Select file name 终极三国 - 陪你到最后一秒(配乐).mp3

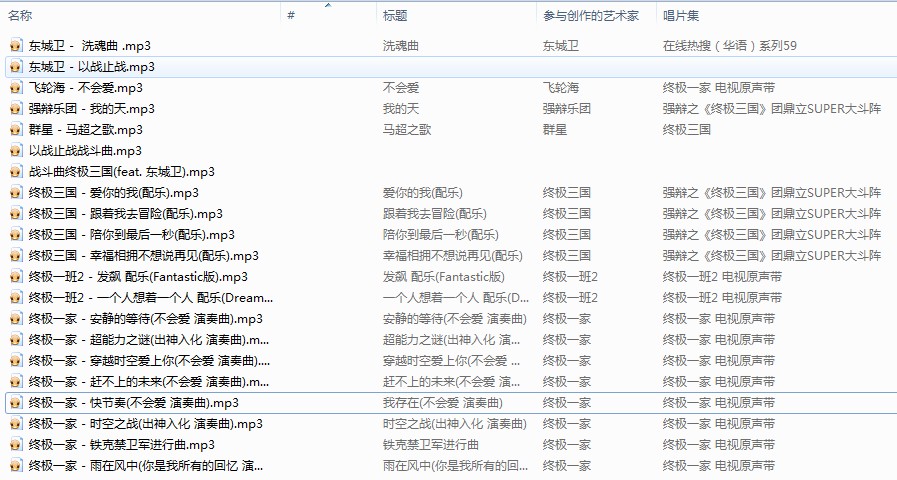coord(132,235)
